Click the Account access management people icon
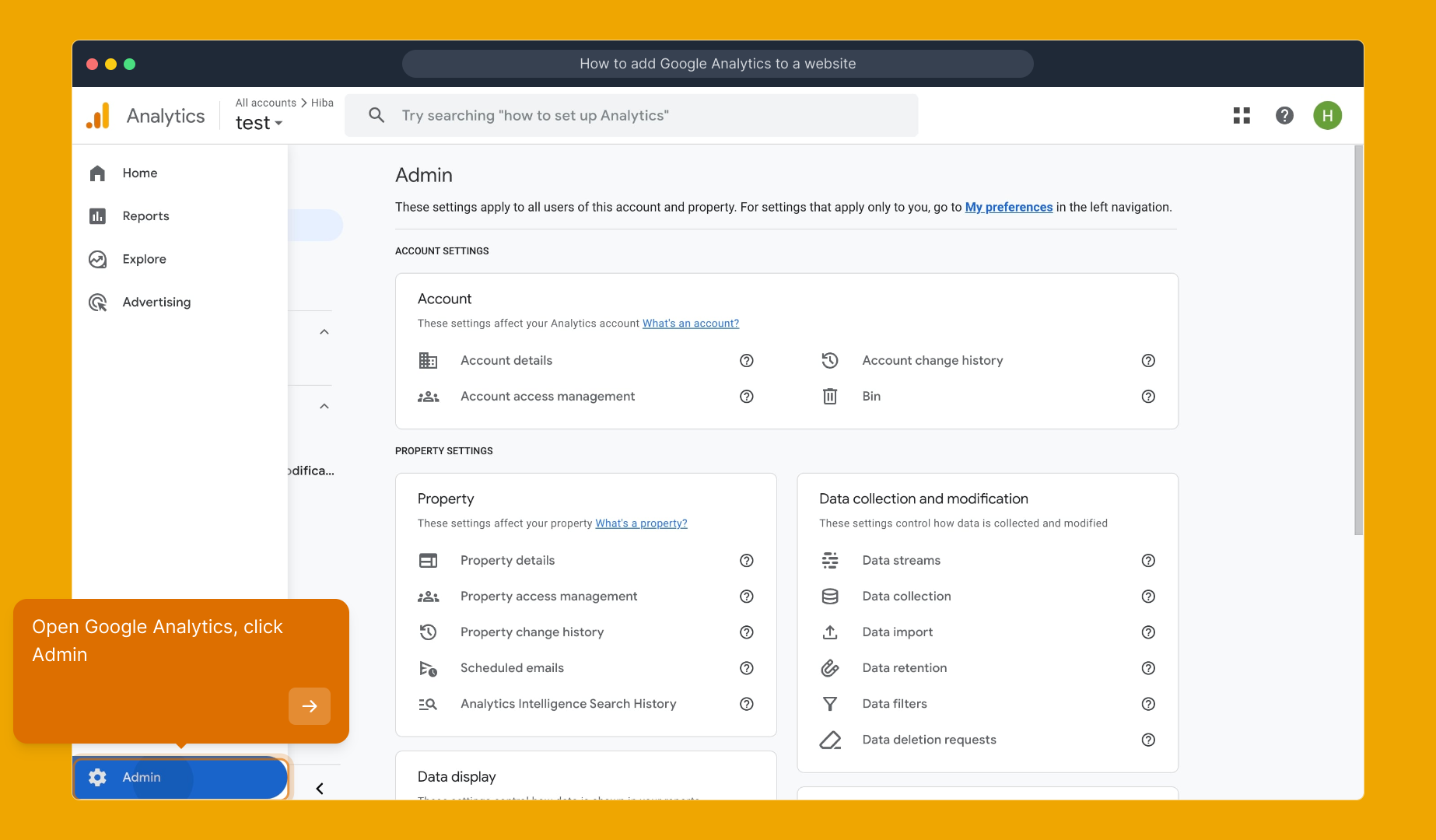The width and height of the screenshot is (1436, 840). [x=429, y=396]
